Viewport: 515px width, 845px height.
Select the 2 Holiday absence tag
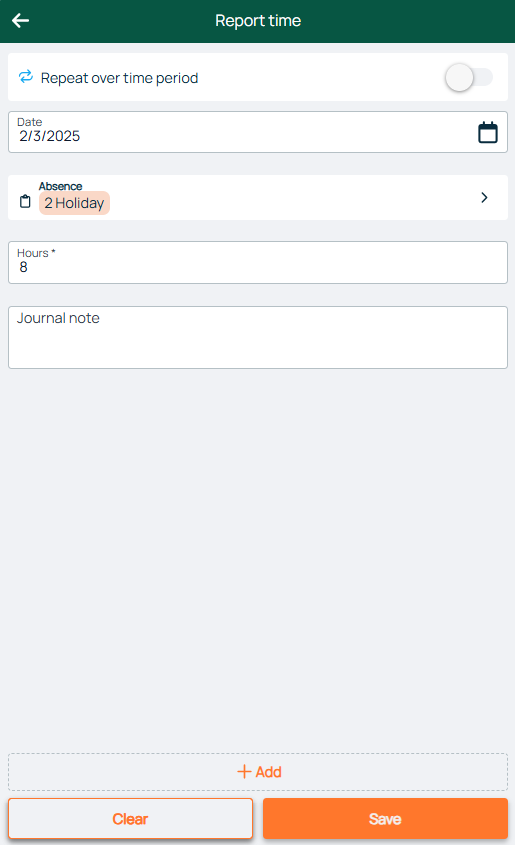(74, 203)
